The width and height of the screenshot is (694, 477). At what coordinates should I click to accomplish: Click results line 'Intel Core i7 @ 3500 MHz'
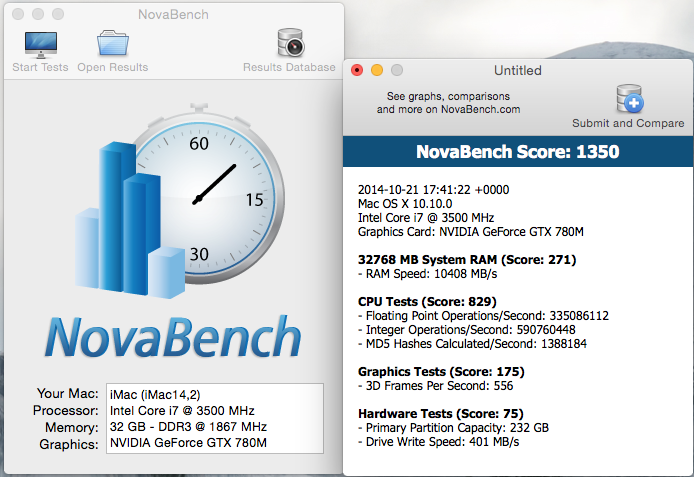(x=426, y=218)
